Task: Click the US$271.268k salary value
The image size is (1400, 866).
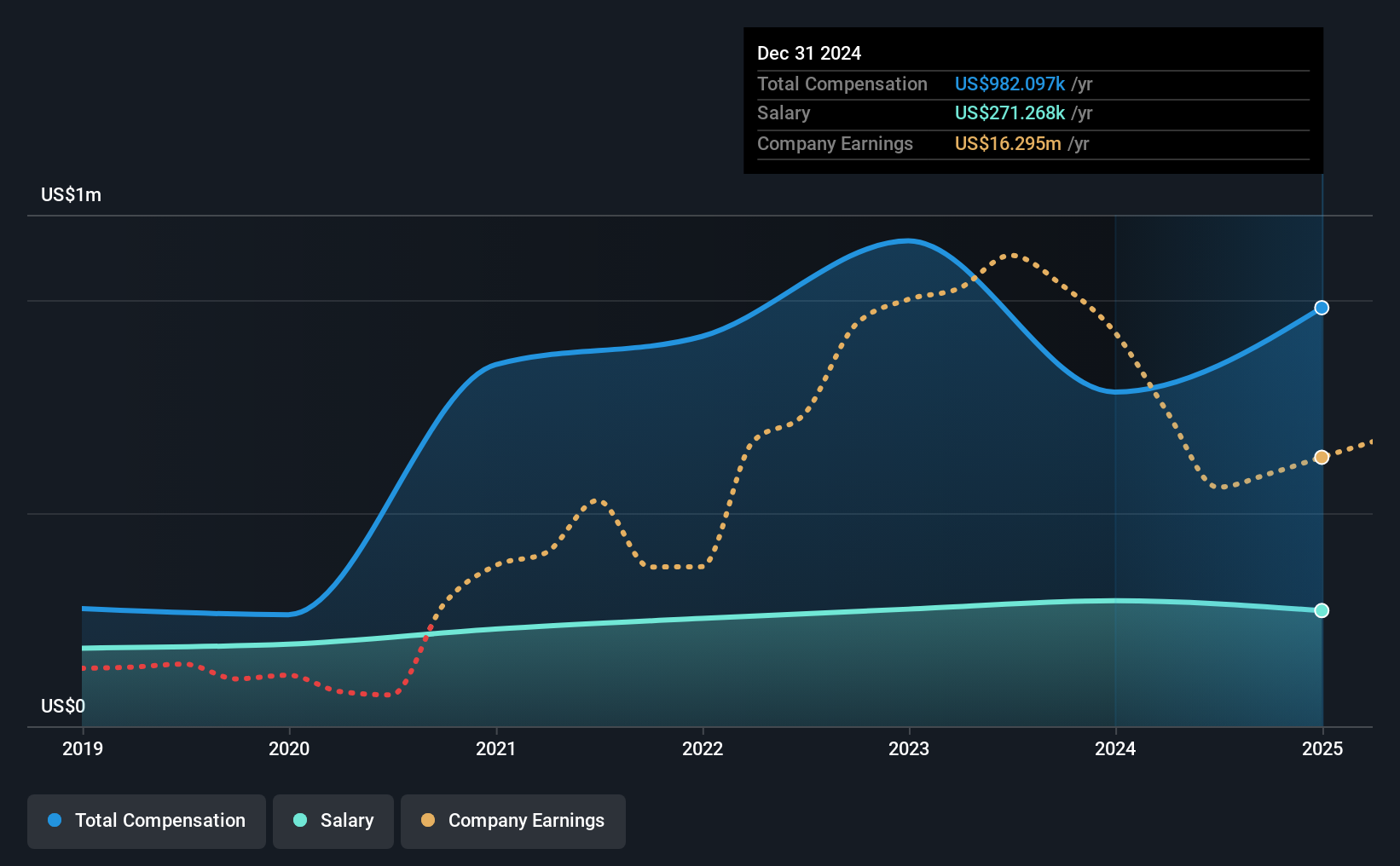Action: 1010,113
